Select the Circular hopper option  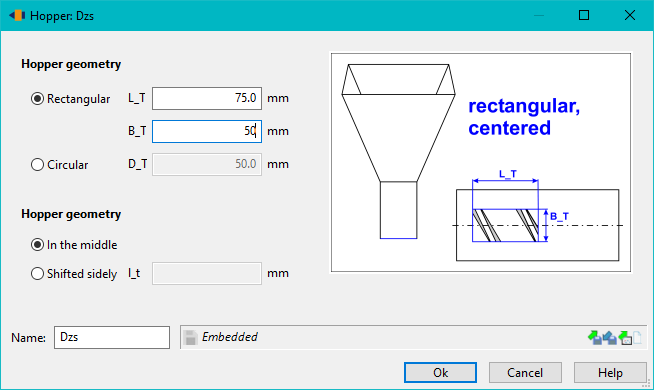point(59,165)
